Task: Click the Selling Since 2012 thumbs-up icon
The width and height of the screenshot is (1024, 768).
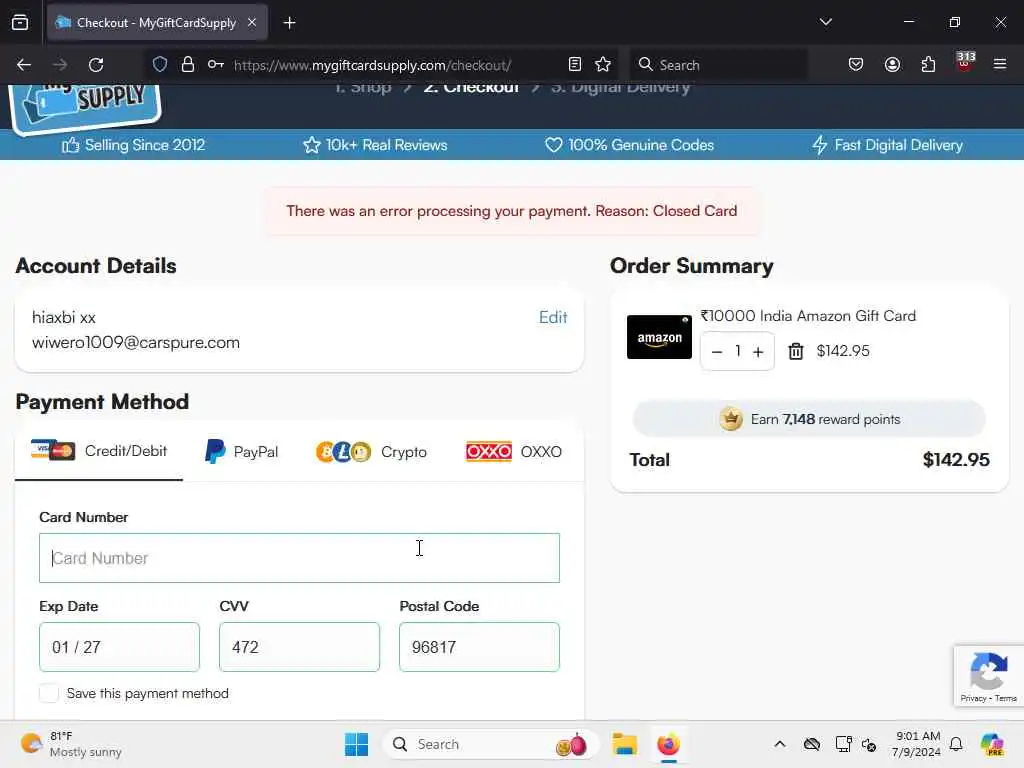Action: coord(71,145)
